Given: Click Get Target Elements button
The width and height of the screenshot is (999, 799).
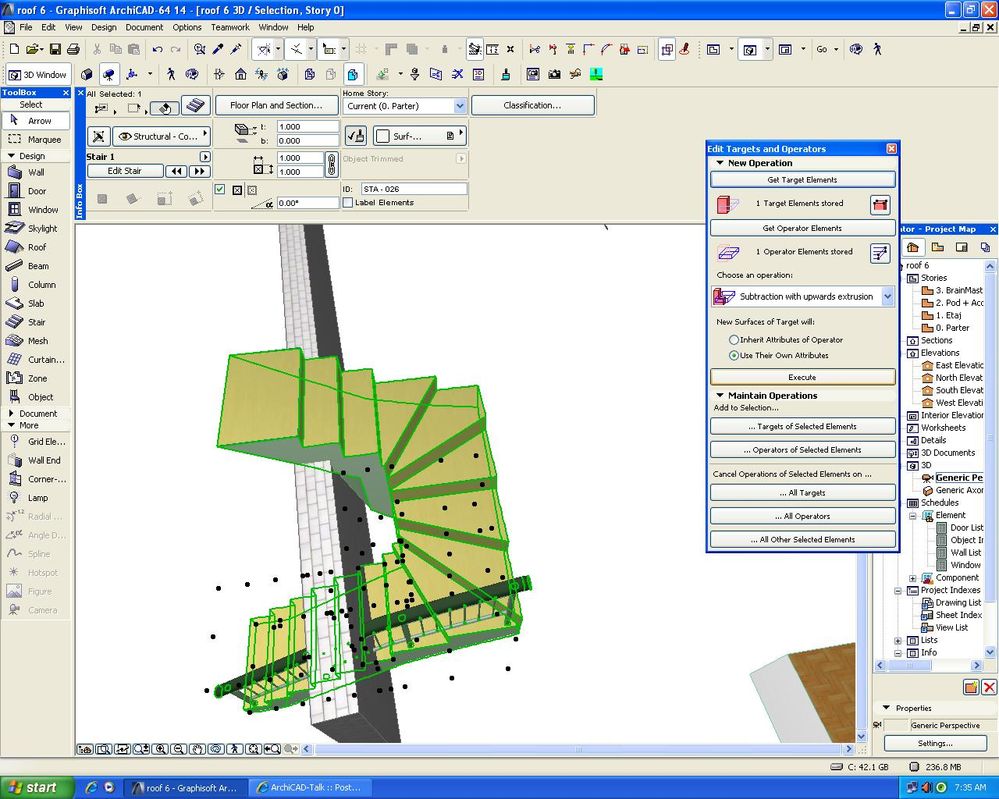Looking at the screenshot, I should 802,180.
